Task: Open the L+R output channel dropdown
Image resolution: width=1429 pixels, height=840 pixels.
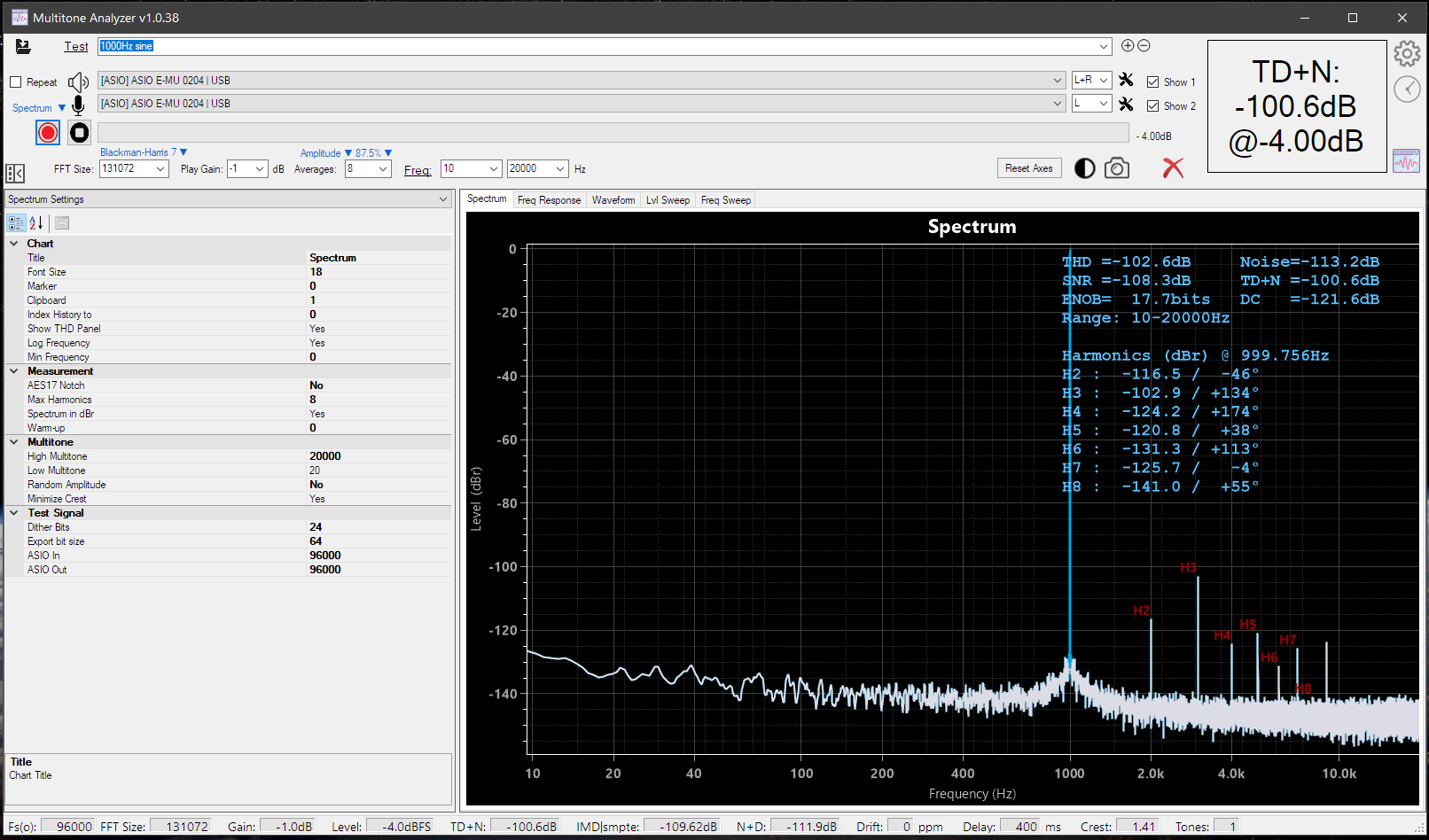Action: [x=1104, y=80]
